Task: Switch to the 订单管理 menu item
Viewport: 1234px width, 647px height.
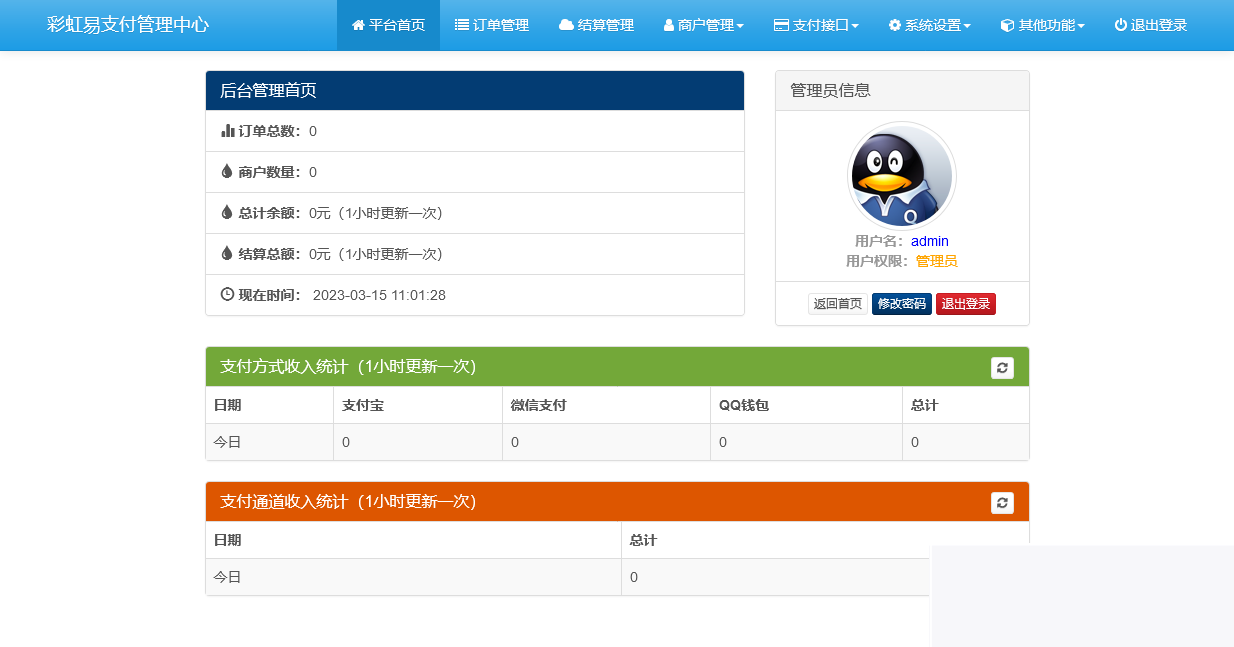Action: (492, 25)
